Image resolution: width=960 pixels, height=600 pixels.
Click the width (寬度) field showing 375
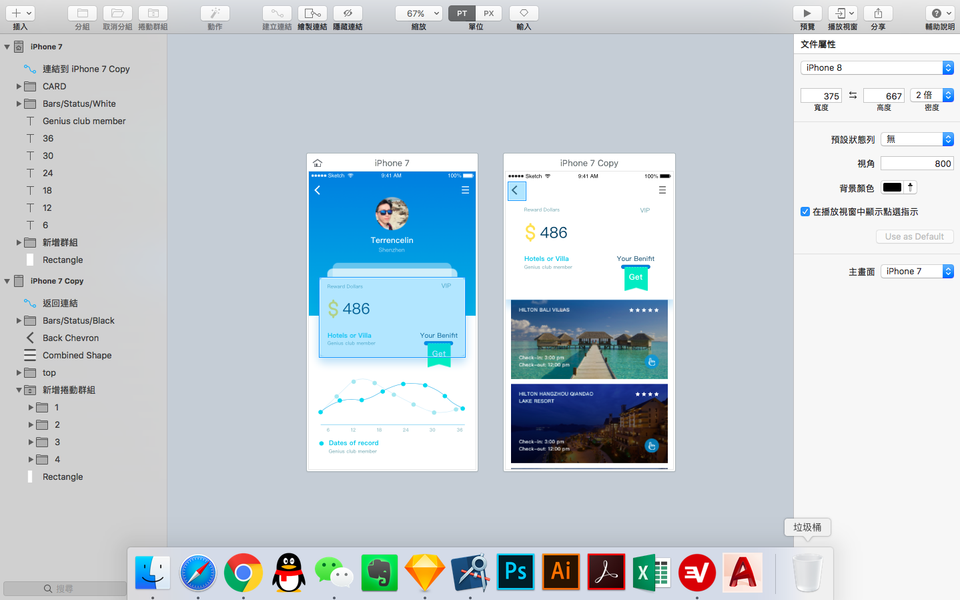pyautogui.click(x=821, y=96)
